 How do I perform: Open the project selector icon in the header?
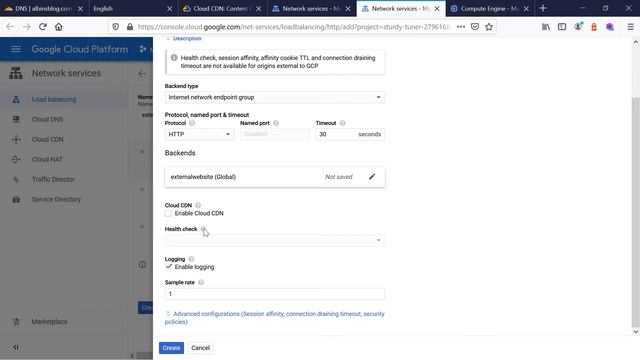pyautogui.click(x=142, y=49)
